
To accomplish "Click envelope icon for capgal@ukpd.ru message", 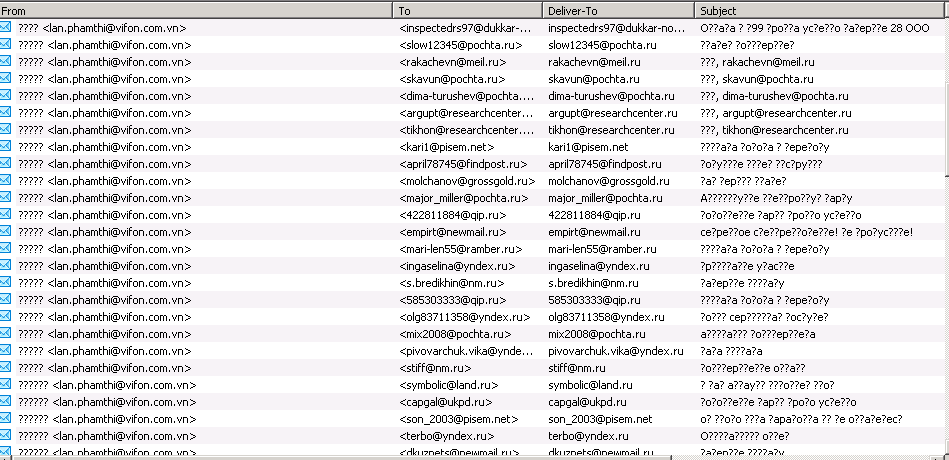I will 5,401.
